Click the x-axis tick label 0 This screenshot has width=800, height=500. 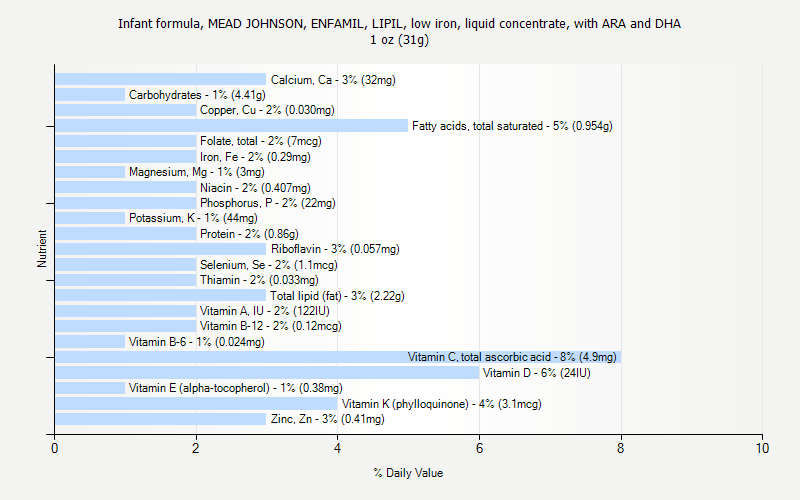click(55, 448)
